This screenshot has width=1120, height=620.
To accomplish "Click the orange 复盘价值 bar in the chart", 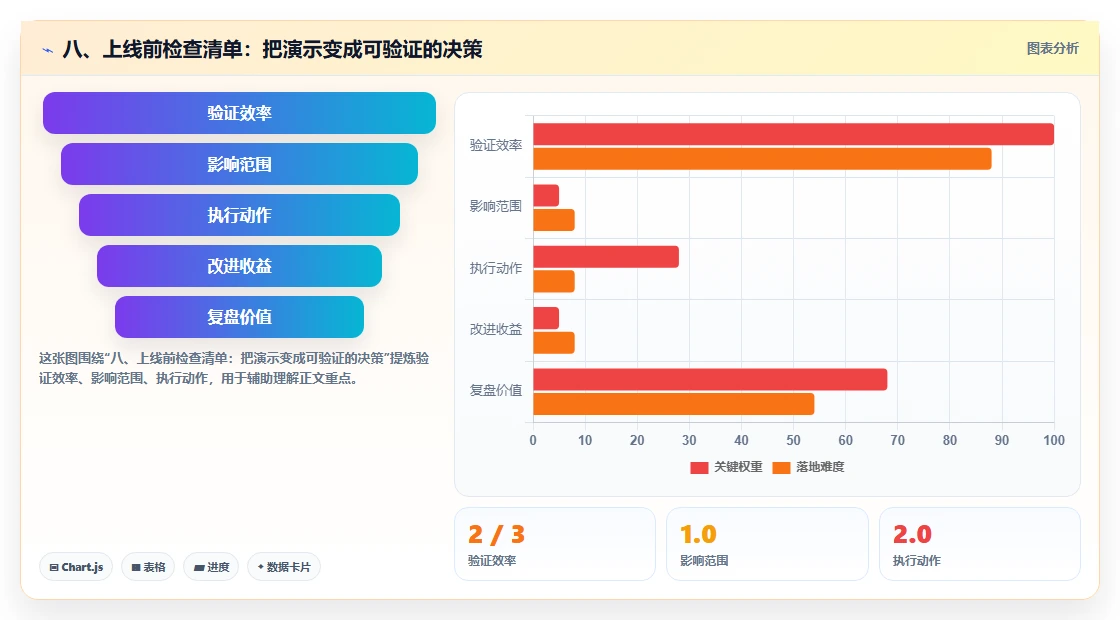I will point(674,404).
